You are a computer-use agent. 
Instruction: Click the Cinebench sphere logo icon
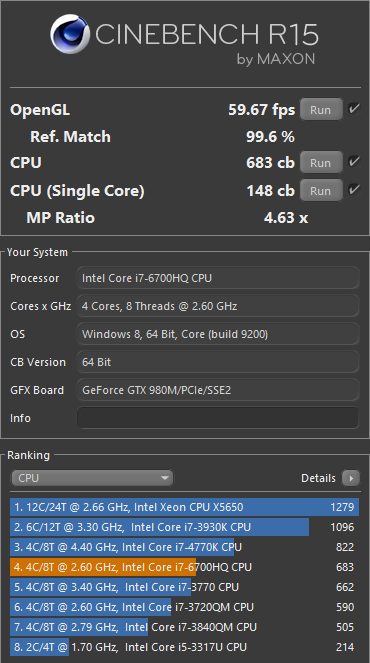[69, 34]
